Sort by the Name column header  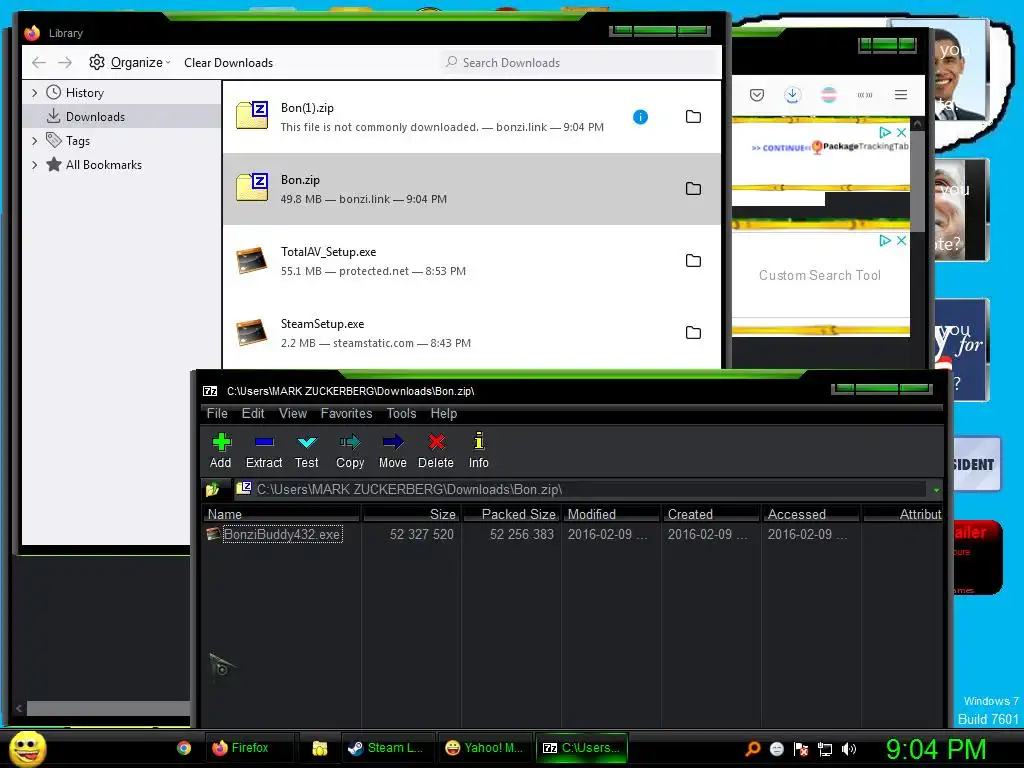pyautogui.click(x=281, y=514)
